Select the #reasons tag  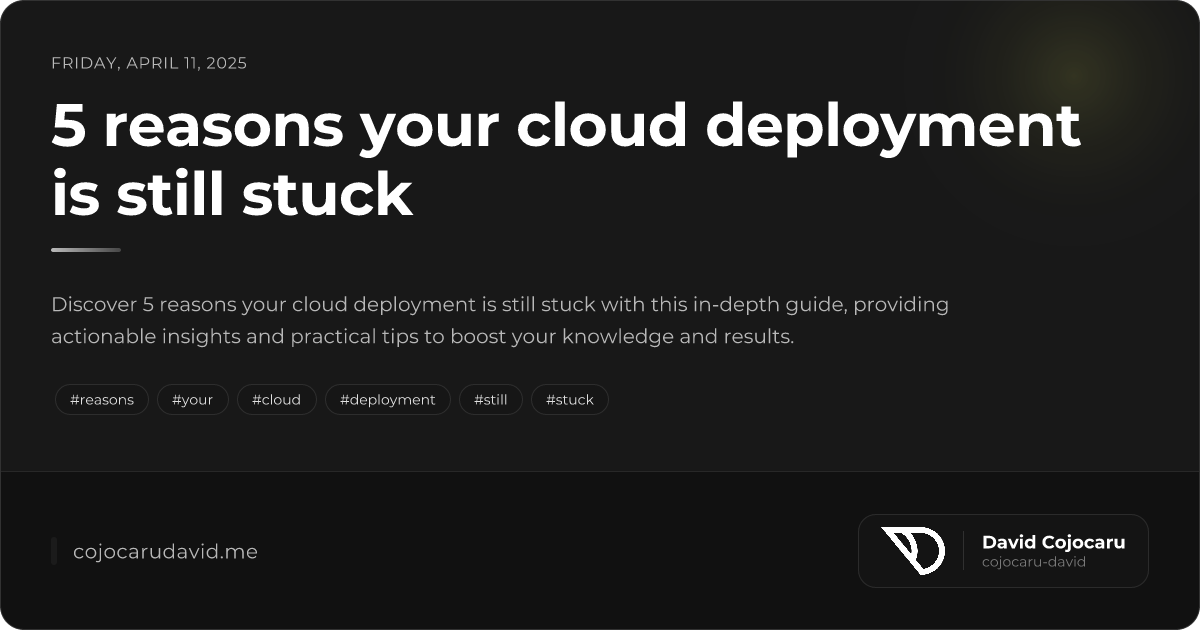[x=101, y=399]
